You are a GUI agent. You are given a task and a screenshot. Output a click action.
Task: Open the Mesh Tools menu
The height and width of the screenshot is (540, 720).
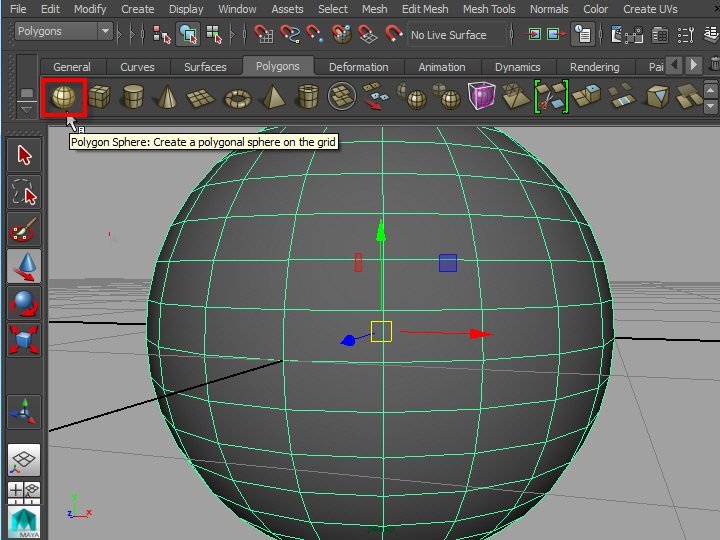point(489,9)
